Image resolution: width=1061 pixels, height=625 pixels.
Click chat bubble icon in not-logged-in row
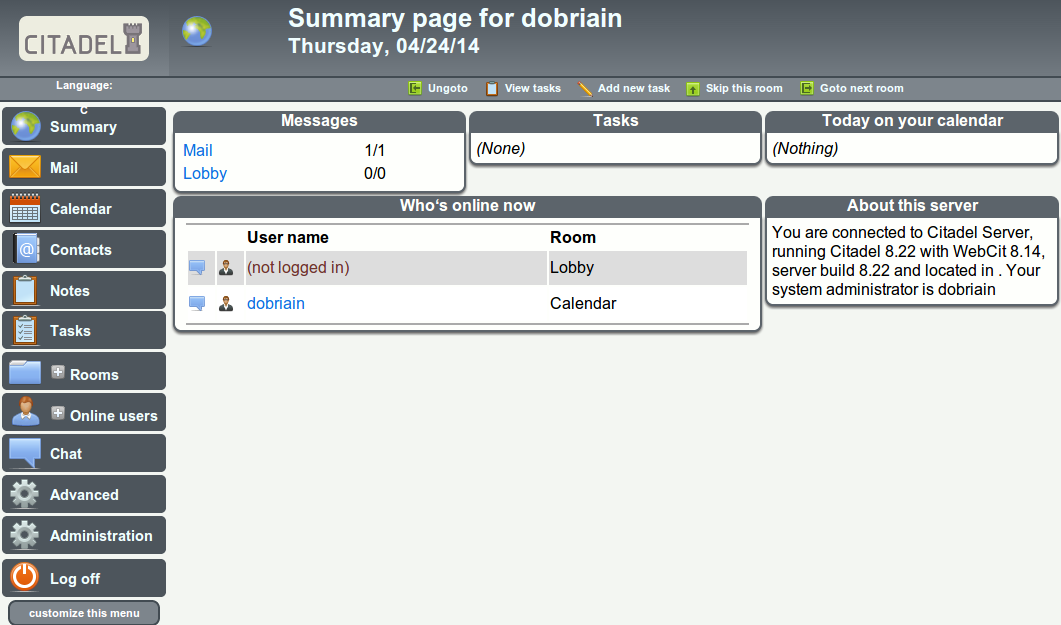pyautogui.click(x=197, y=267)
